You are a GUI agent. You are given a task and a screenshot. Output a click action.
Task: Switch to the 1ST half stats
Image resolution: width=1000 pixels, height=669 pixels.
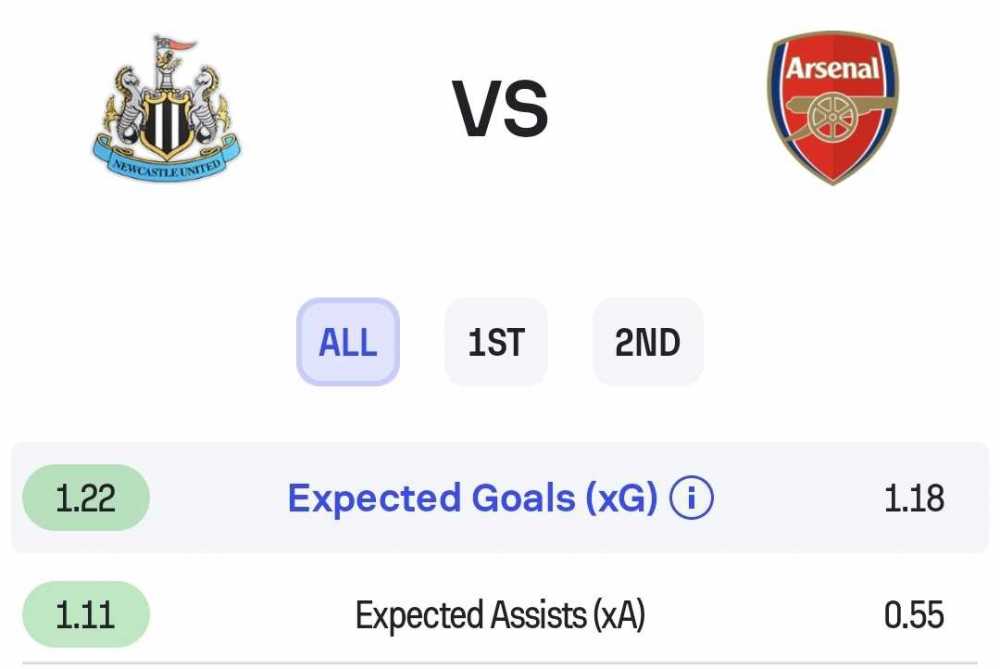click(496, 342)
